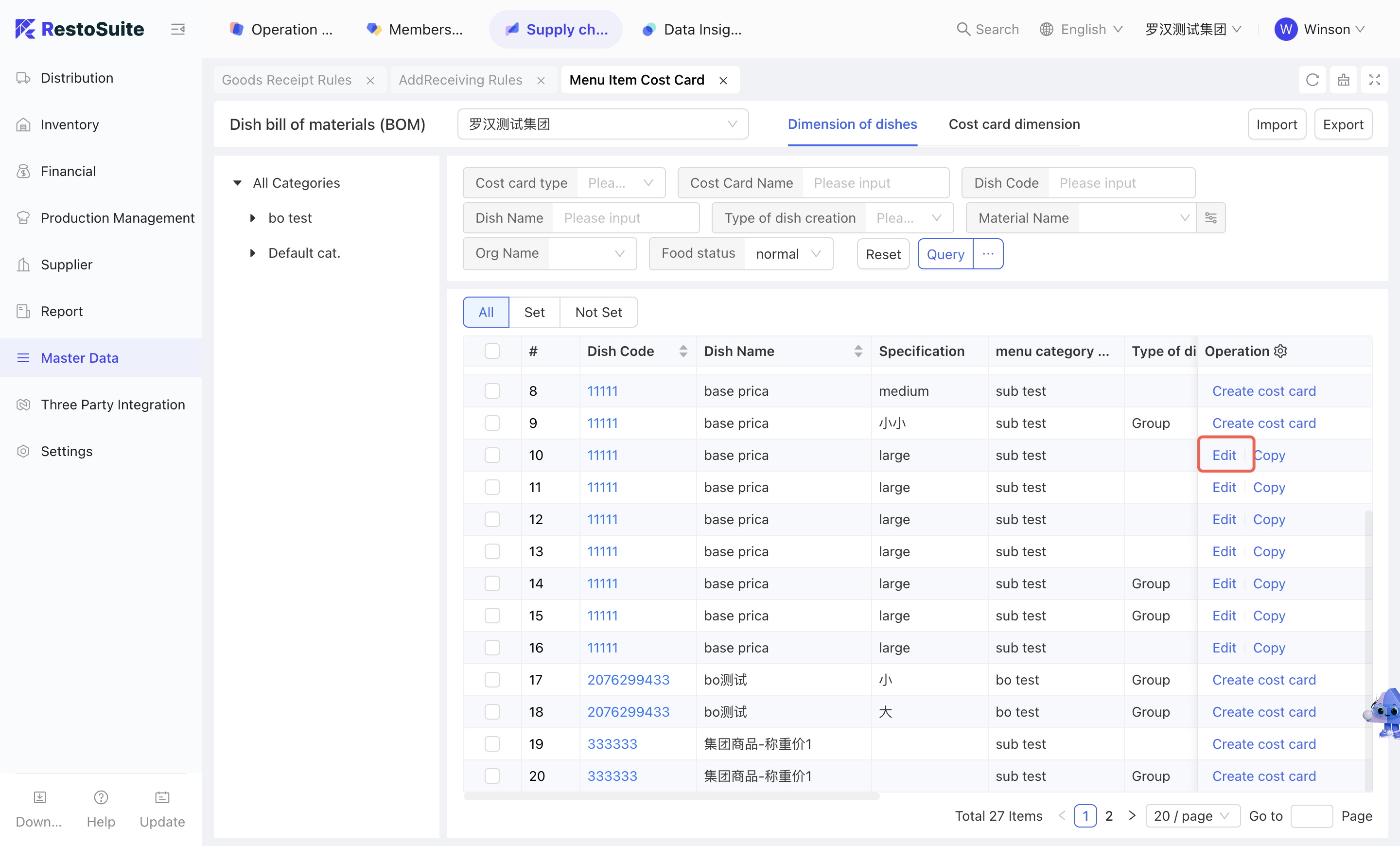Select the Not Set filter tab
The height and width of the screenshot is (846, 1400).
coord(598,312)
